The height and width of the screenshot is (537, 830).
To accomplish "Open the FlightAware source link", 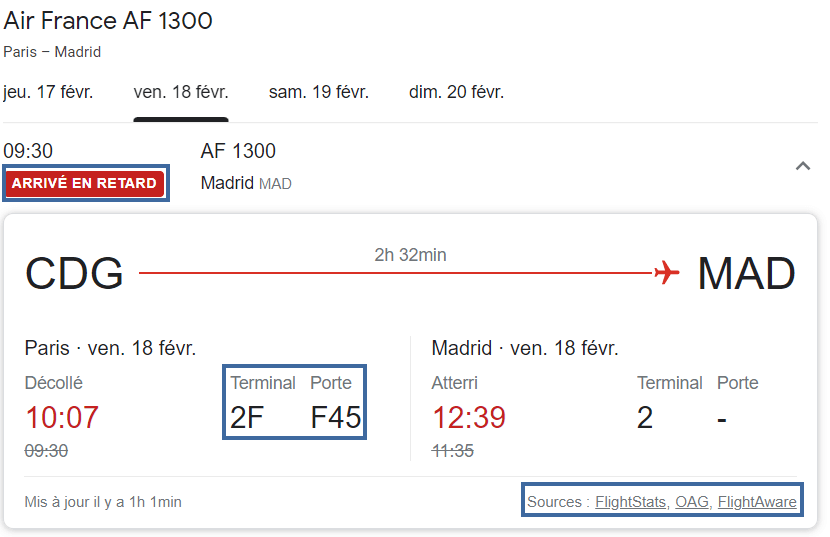I will (757, 502).
